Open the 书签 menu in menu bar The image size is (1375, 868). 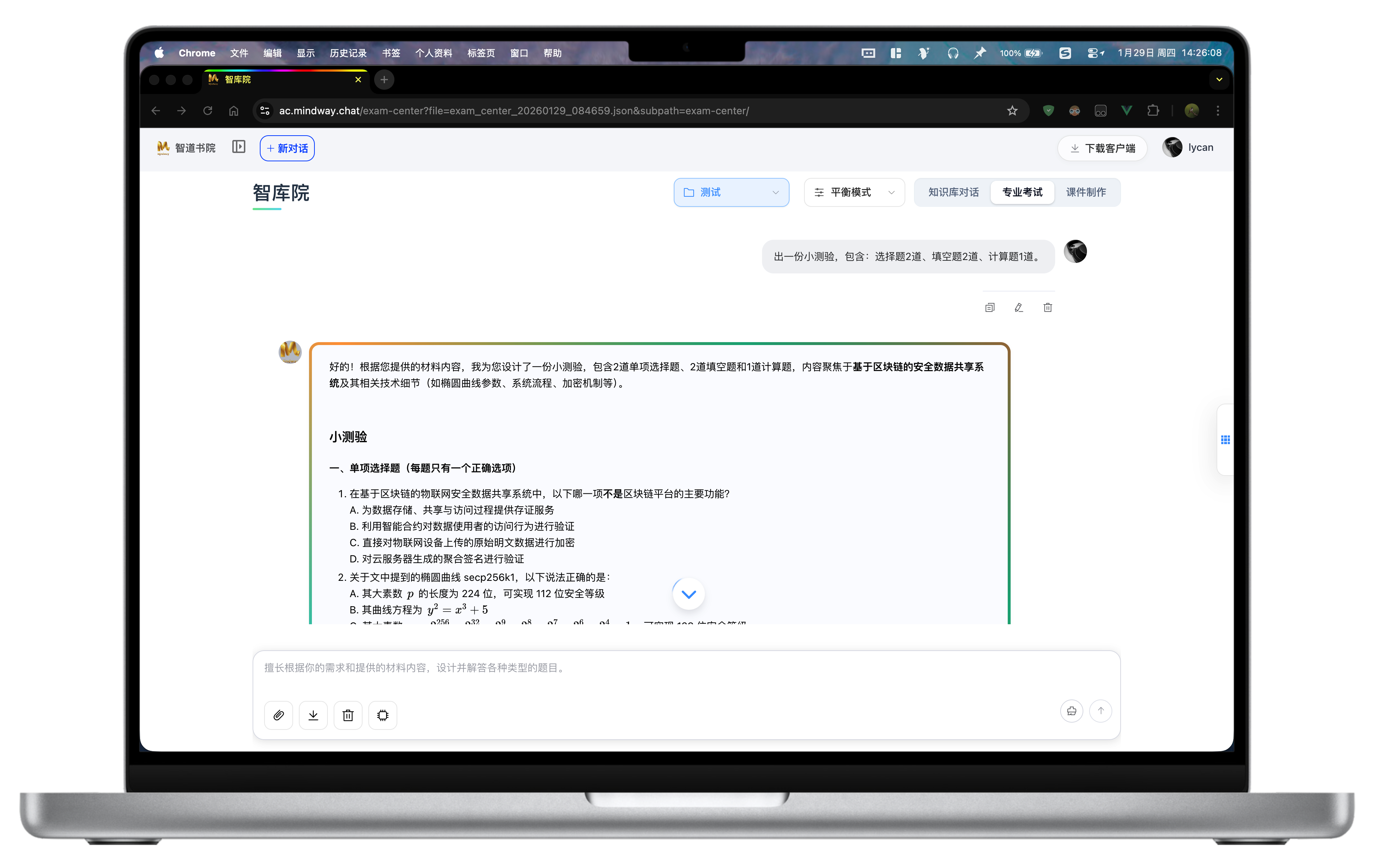[x=391, y=53]
